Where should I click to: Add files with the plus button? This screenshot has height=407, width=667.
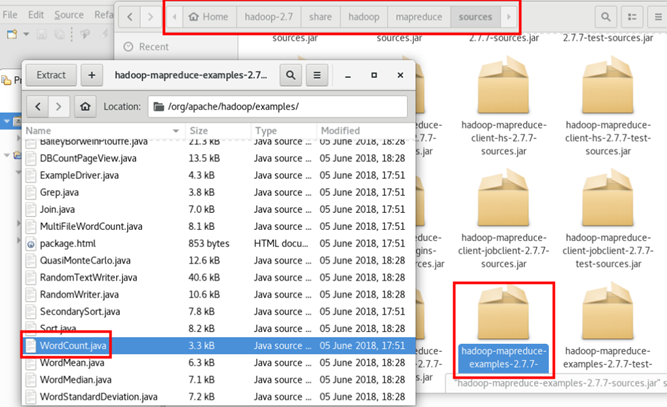(91, 75)
